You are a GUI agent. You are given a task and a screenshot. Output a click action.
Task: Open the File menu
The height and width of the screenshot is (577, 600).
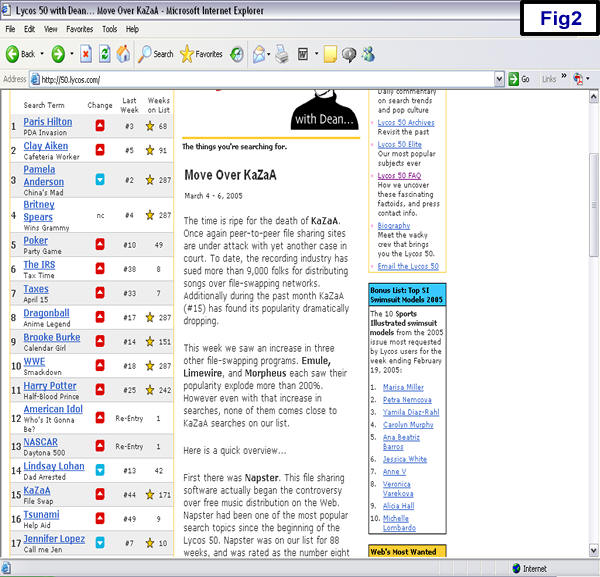[10, 29]
